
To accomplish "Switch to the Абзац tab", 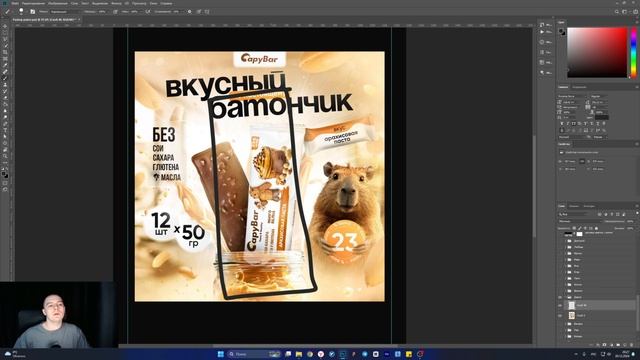I will tap(579, 87).
